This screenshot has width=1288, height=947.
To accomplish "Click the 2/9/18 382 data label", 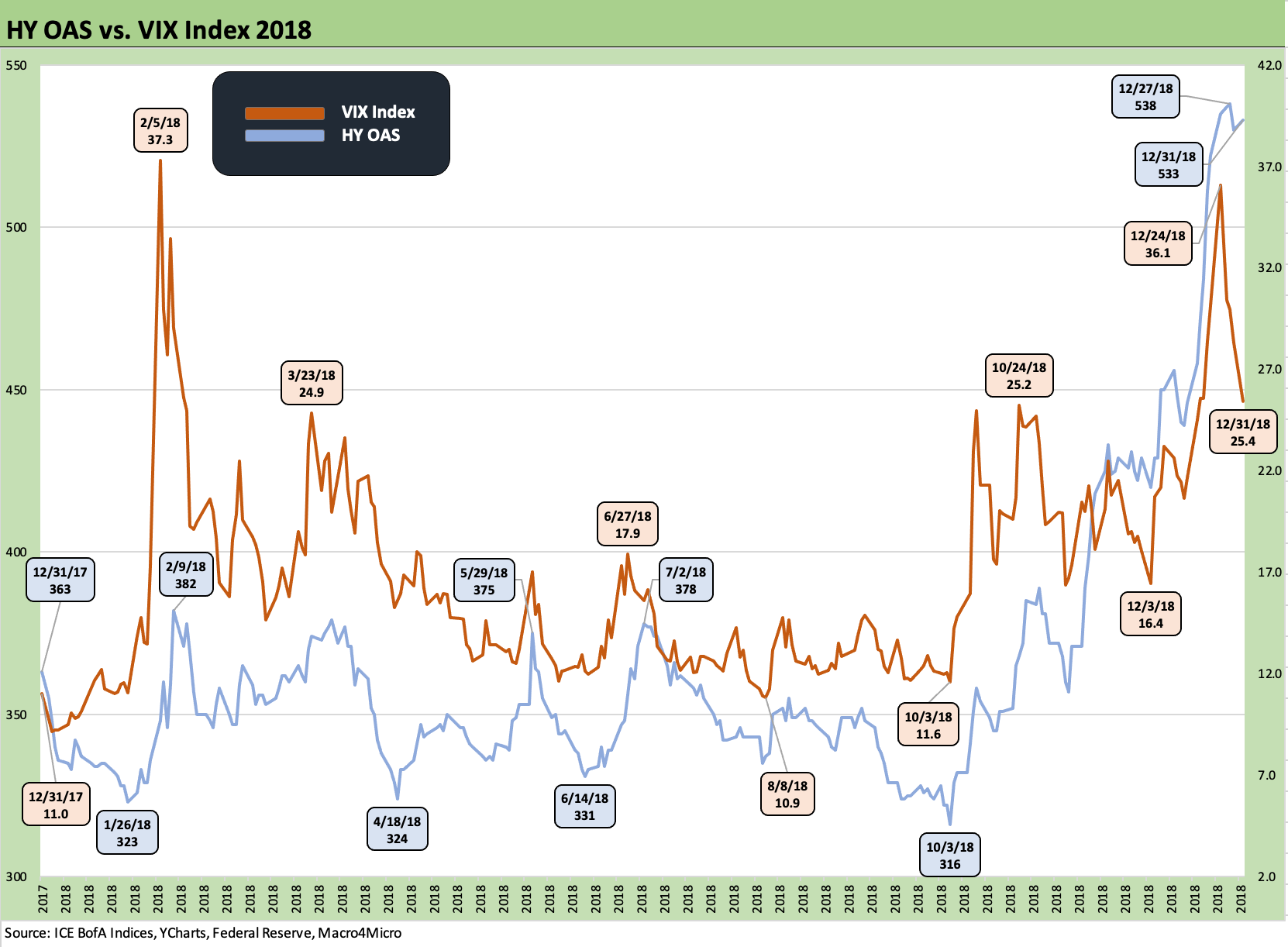I will [x=186, y=575].
